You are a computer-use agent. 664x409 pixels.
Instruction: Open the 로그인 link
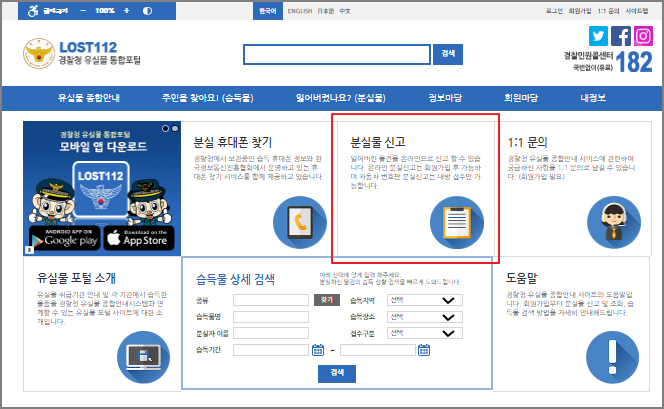pyautogui.click(x=554, y=11)
